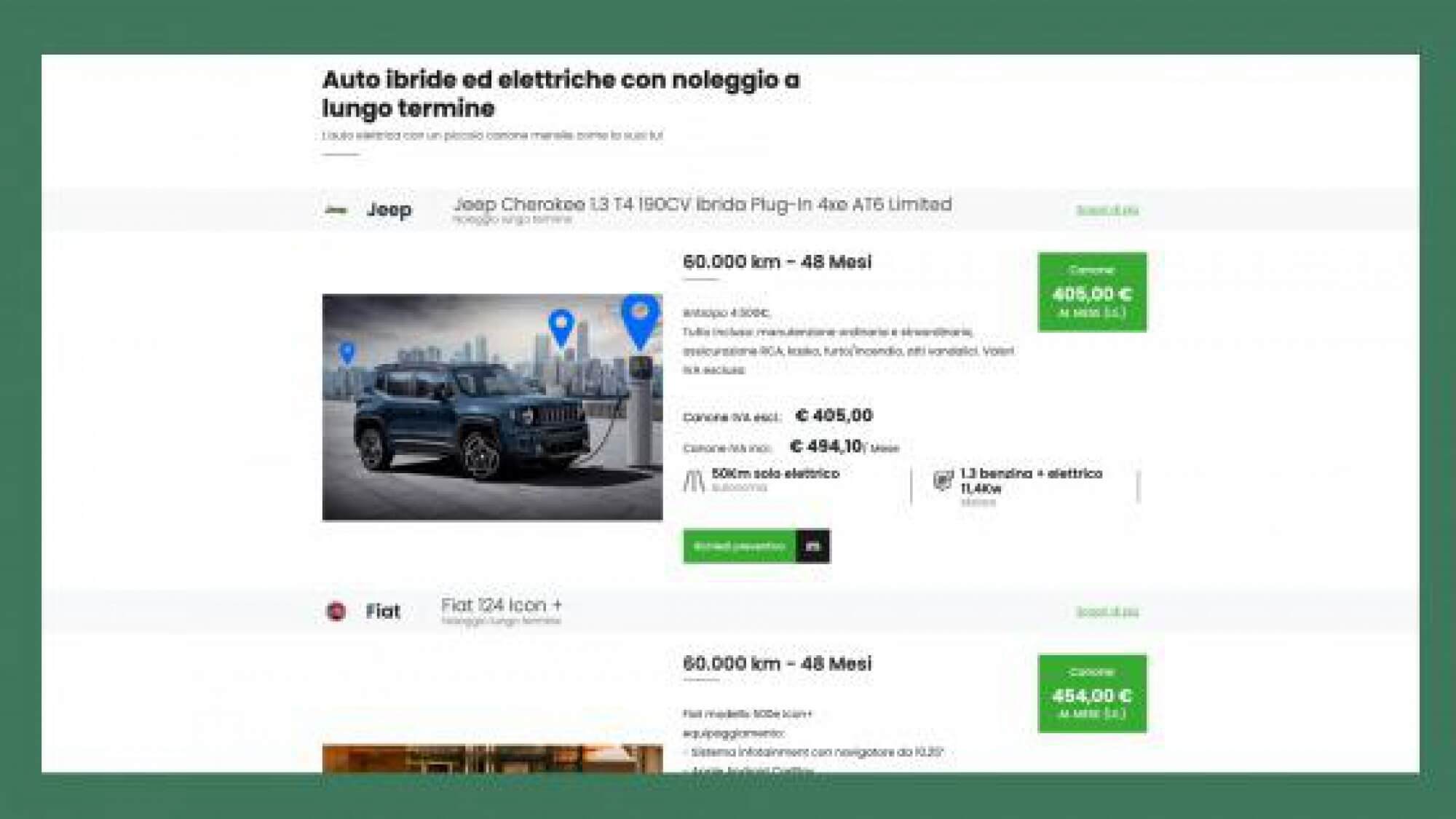Viewport: 1456px width, 819px height.
Task: Select the Jeep brand name text
Action: tap(389, 210)
